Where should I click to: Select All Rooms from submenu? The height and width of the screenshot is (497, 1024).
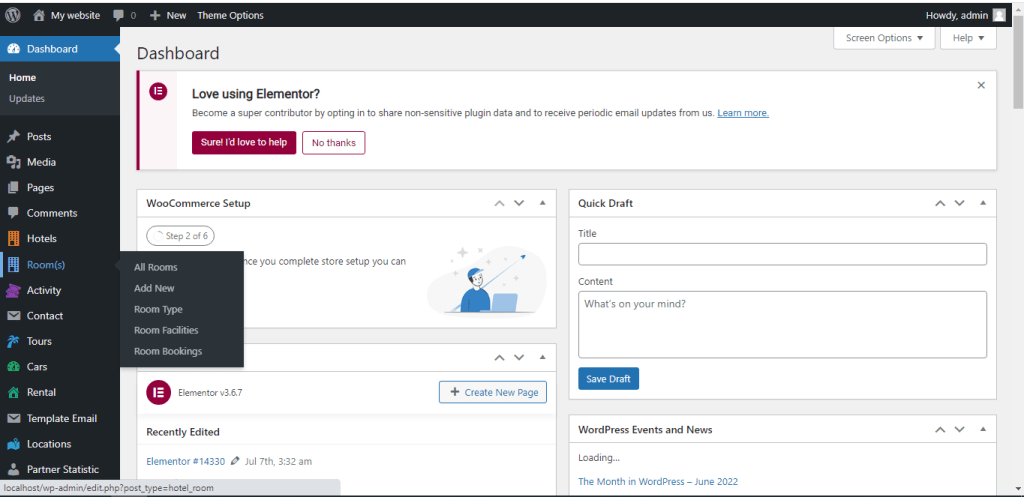(155, 267)
